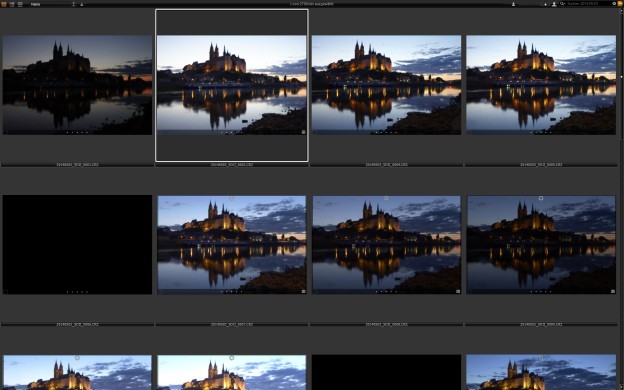Viewport: 624px width, 390px height.
Task: Select the dark silhouette castle thumbnail
Action: pyautogui.click(x=77, y=85)
